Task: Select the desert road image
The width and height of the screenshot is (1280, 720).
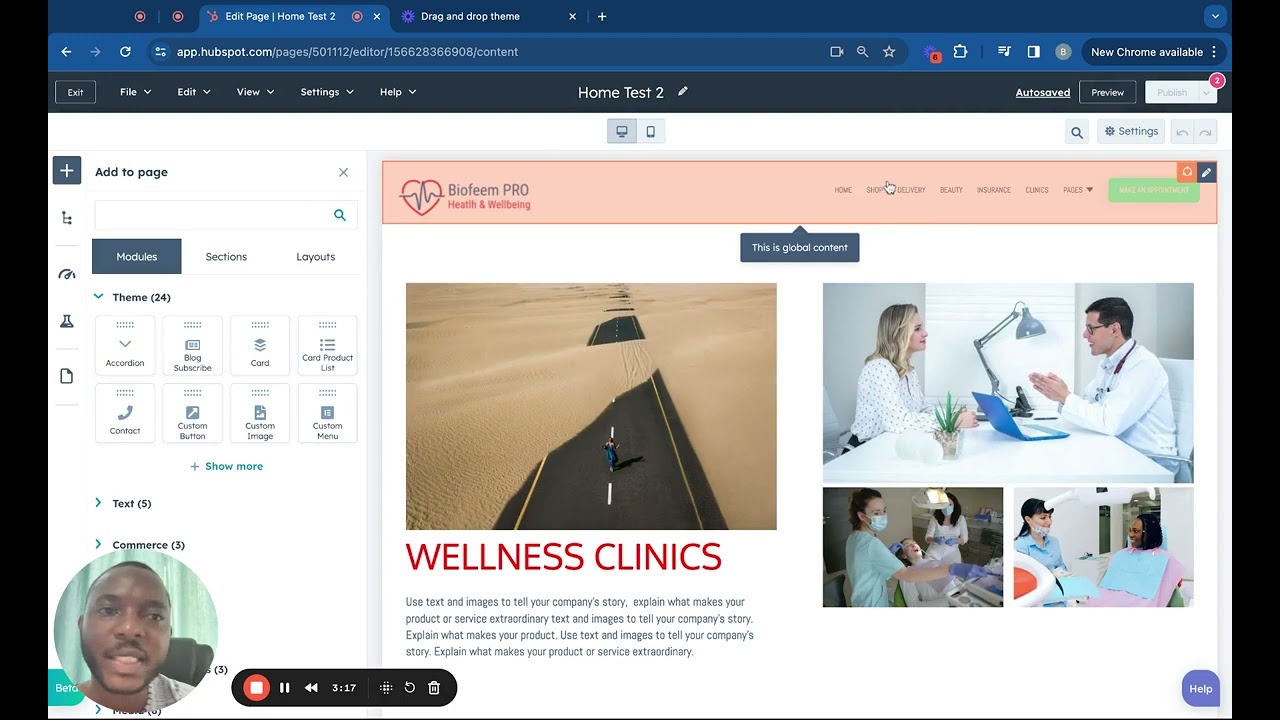Action: pos(591,406)
